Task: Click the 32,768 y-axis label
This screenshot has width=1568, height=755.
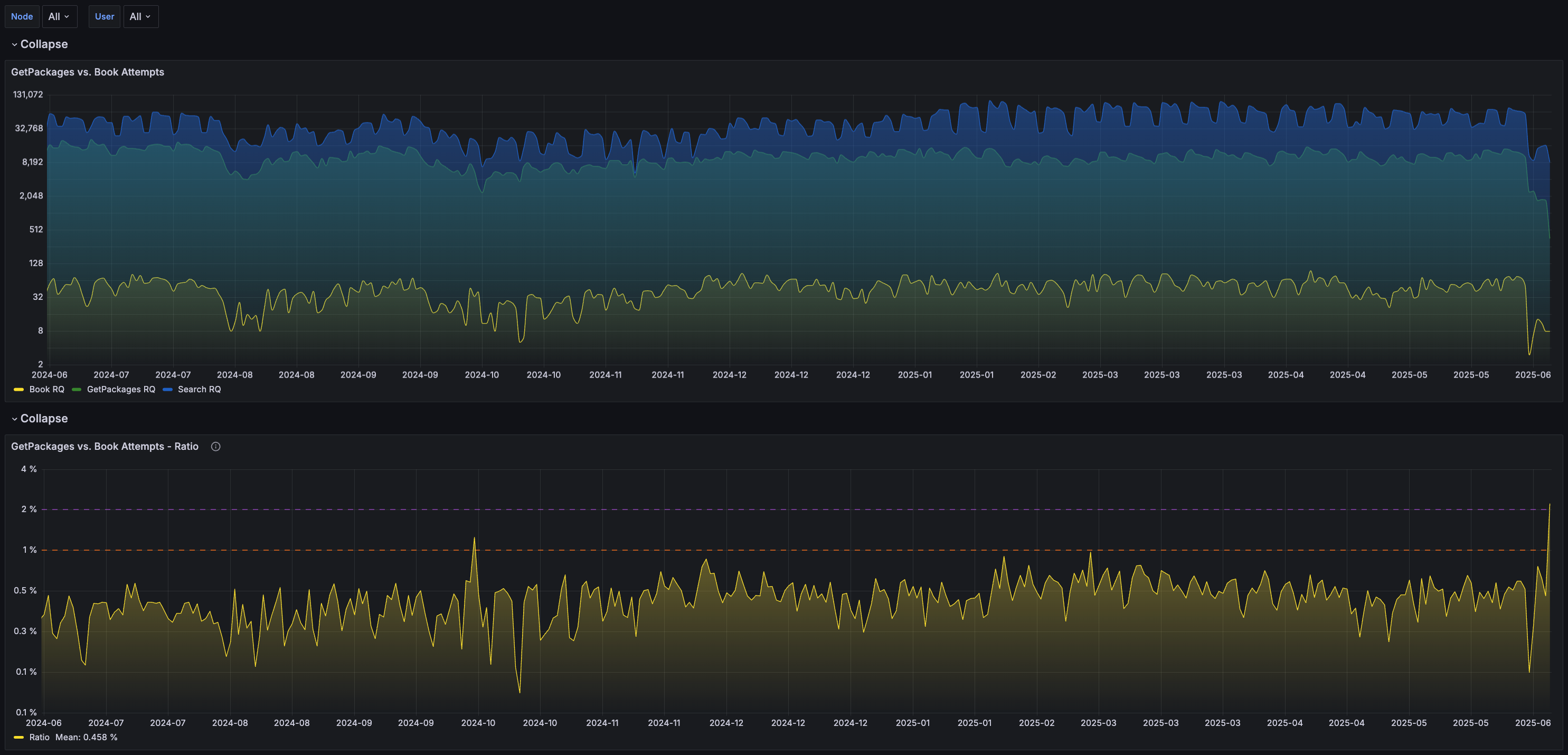Action: [x=29, y=128]
